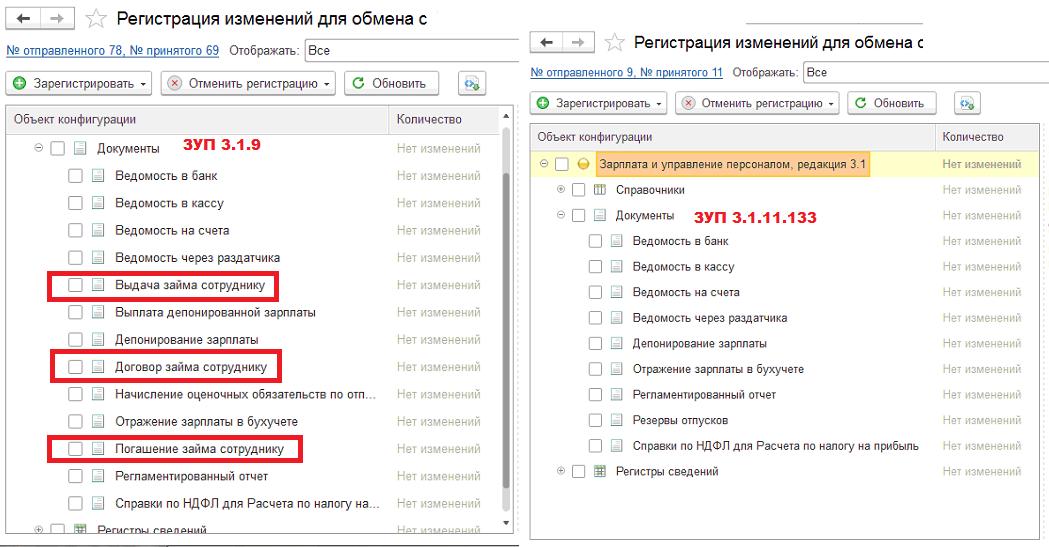
Task: Click document icon of Документы node in left window
Action: pyautogui.click(x=80, y=148)
